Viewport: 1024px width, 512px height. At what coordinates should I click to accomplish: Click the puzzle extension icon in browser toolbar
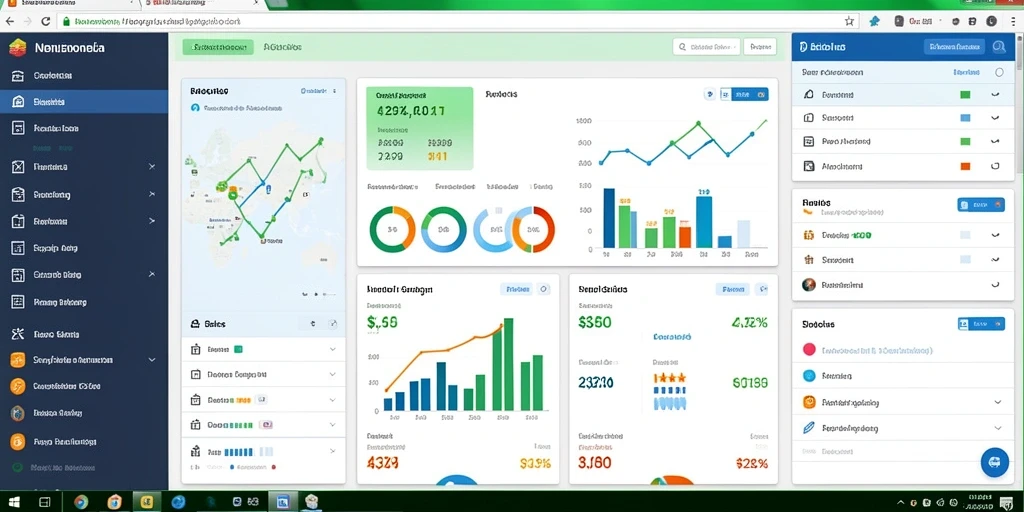874,21
